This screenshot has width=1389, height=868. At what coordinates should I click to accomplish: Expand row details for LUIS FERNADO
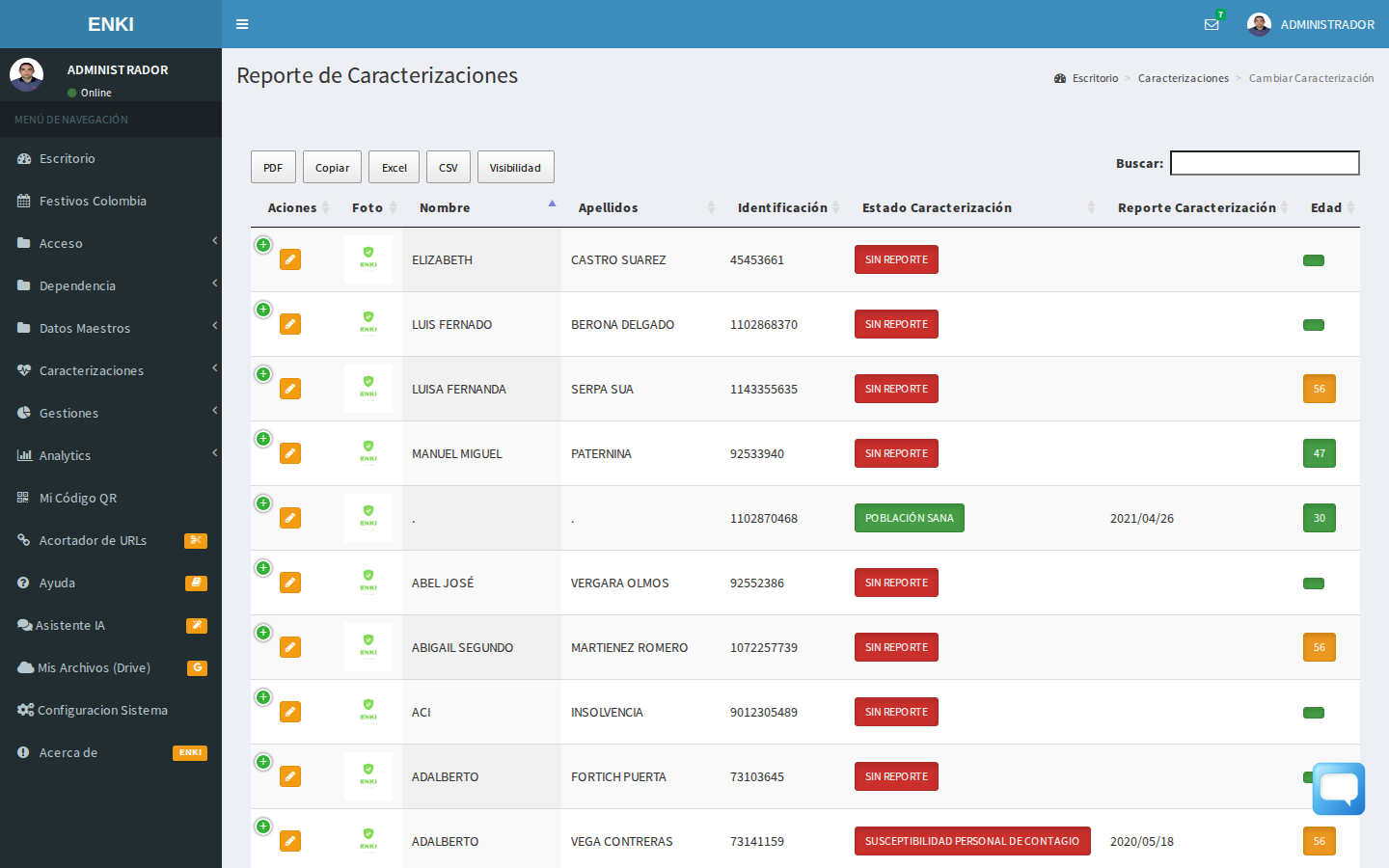click(263, 310)
